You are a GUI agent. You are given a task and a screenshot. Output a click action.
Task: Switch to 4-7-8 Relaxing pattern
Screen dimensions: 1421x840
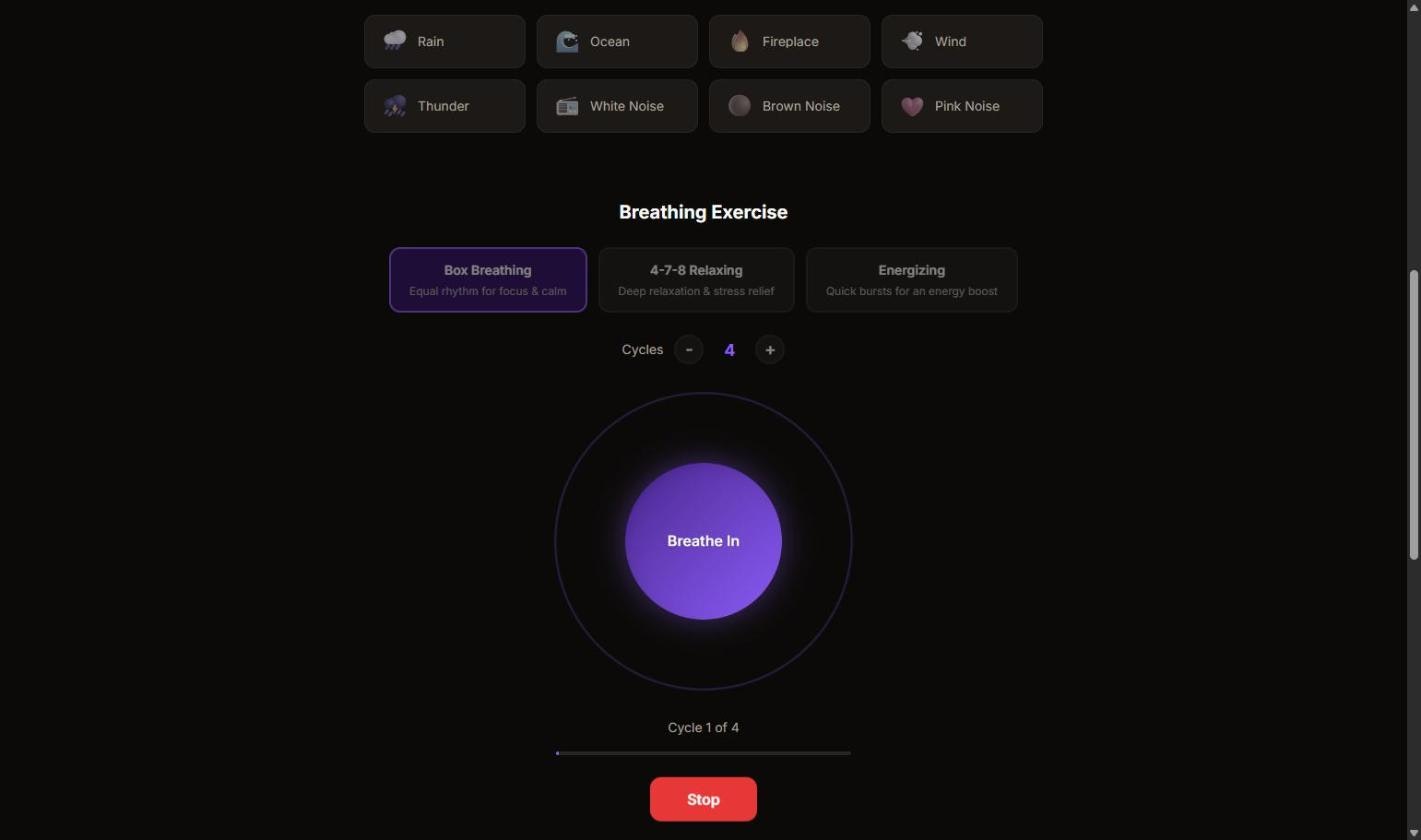[x=696, y=280]
